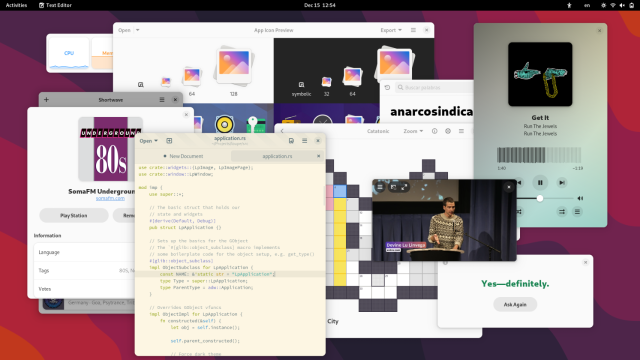Select the CPU tab in system monitor
This screenshot has width=640, height=360.
click(69, 53)
